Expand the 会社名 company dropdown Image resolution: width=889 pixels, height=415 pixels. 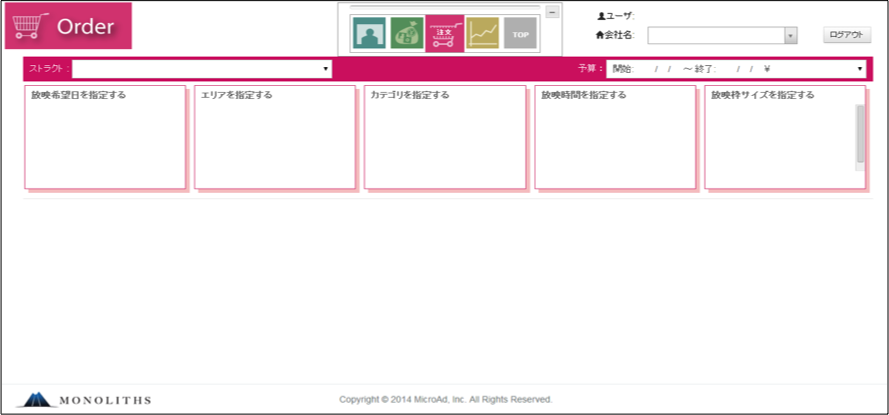(x=790, y=35)
